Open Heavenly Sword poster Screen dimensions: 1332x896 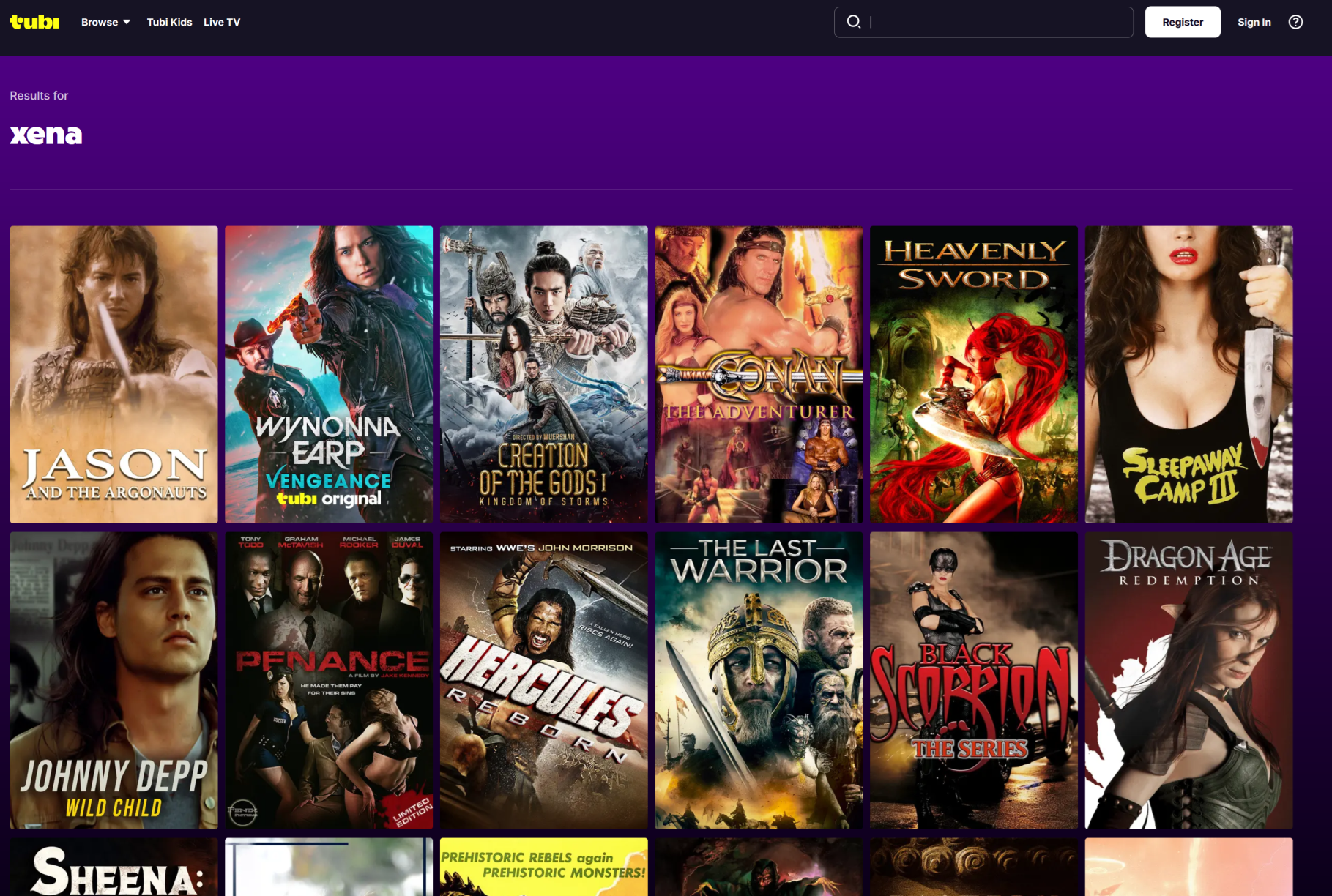pyautogui.click(x=974, y=374)
